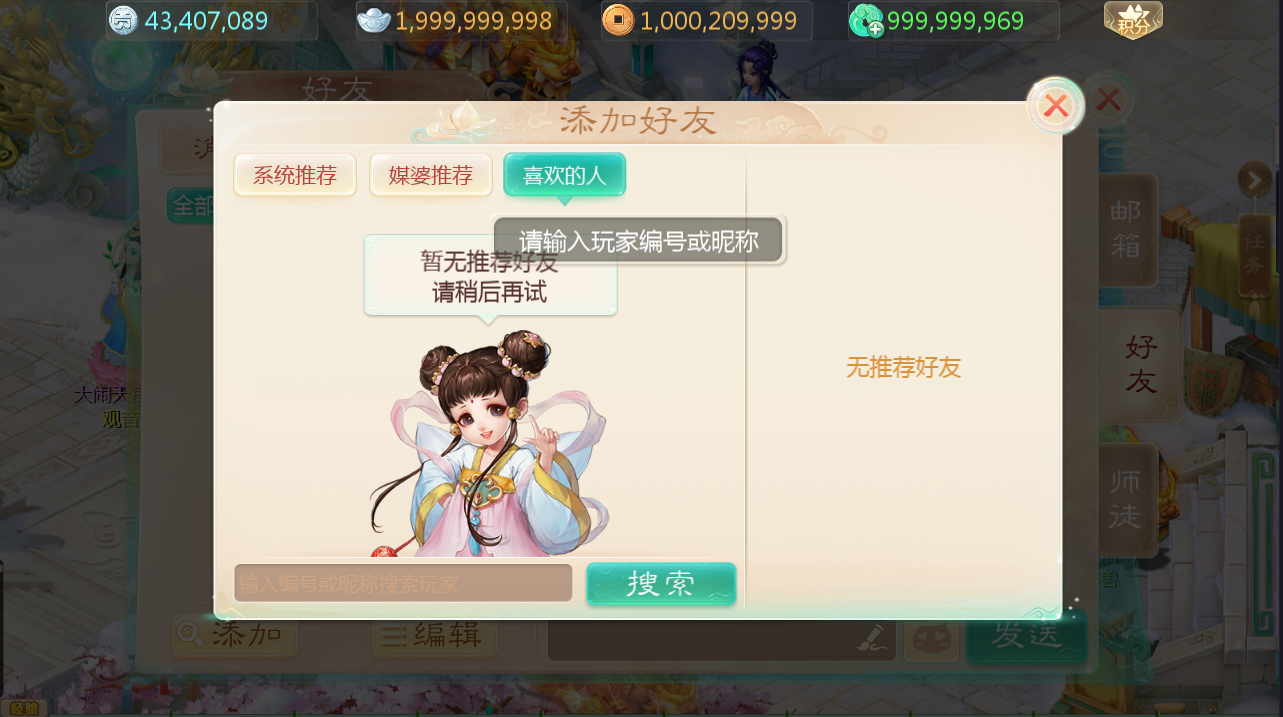This screenshot has width=1283, height=717.
Task: Click the 添加 button with the magnifier
Action: [x=235, y=634]
